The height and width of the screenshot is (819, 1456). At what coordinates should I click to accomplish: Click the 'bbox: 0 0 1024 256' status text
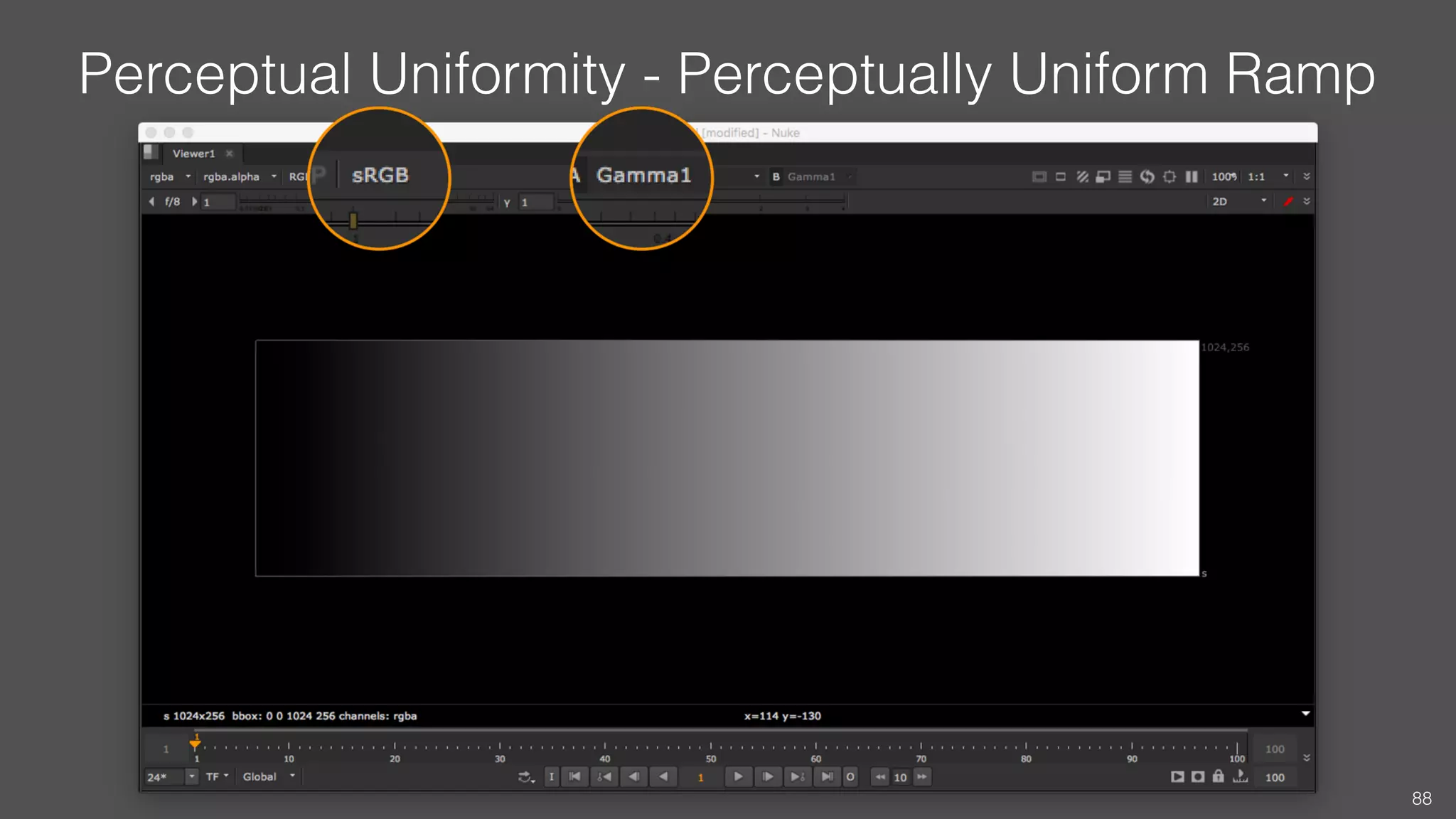coord(284,716)
